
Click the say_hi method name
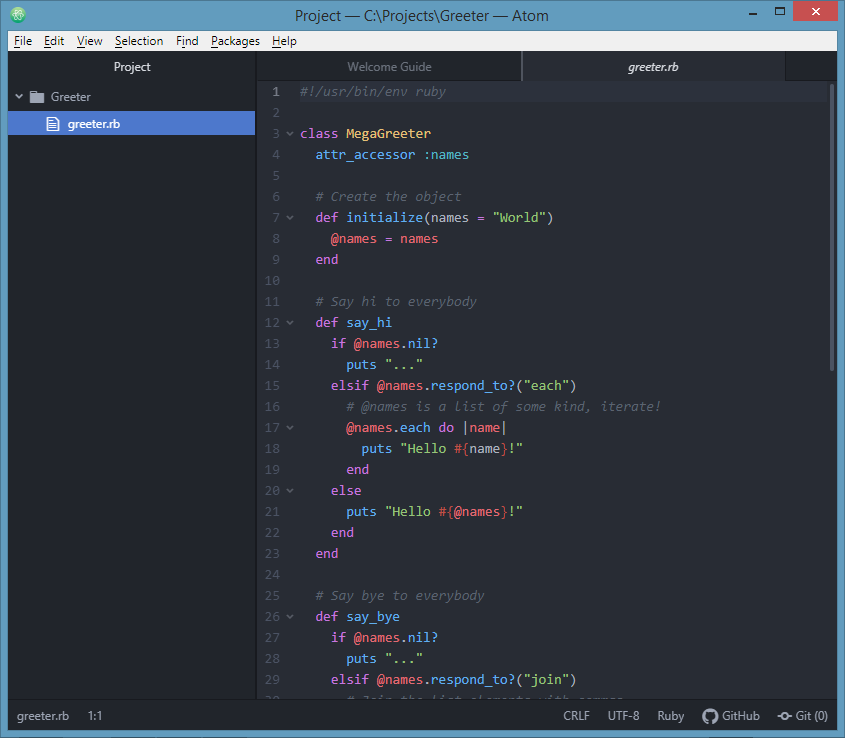(369, 323)
